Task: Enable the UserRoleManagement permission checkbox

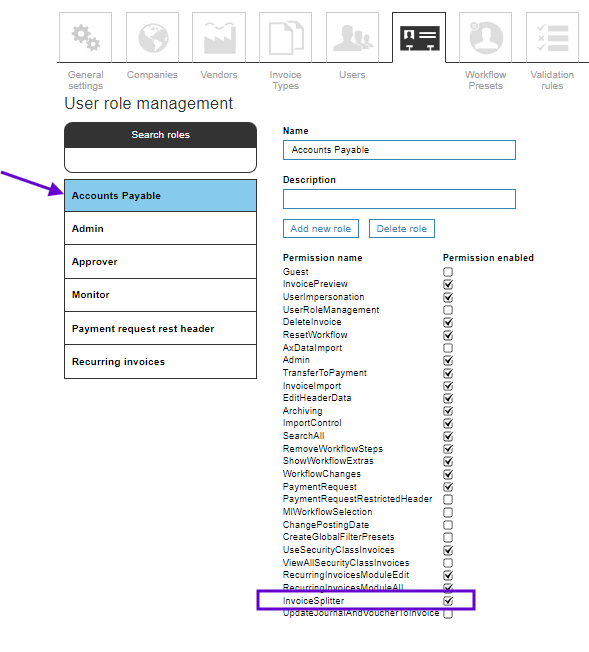Action: (x=448, y=310)
